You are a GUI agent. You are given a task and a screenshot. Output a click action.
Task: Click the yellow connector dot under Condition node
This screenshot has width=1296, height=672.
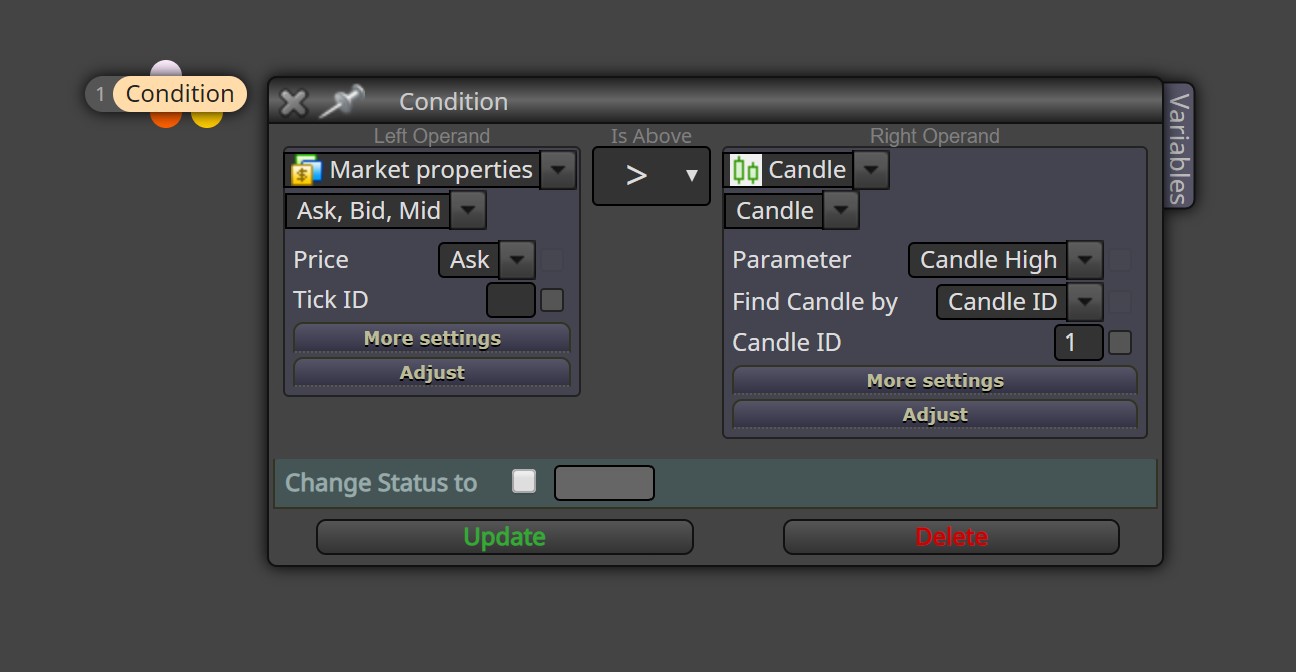coord(207,118)
